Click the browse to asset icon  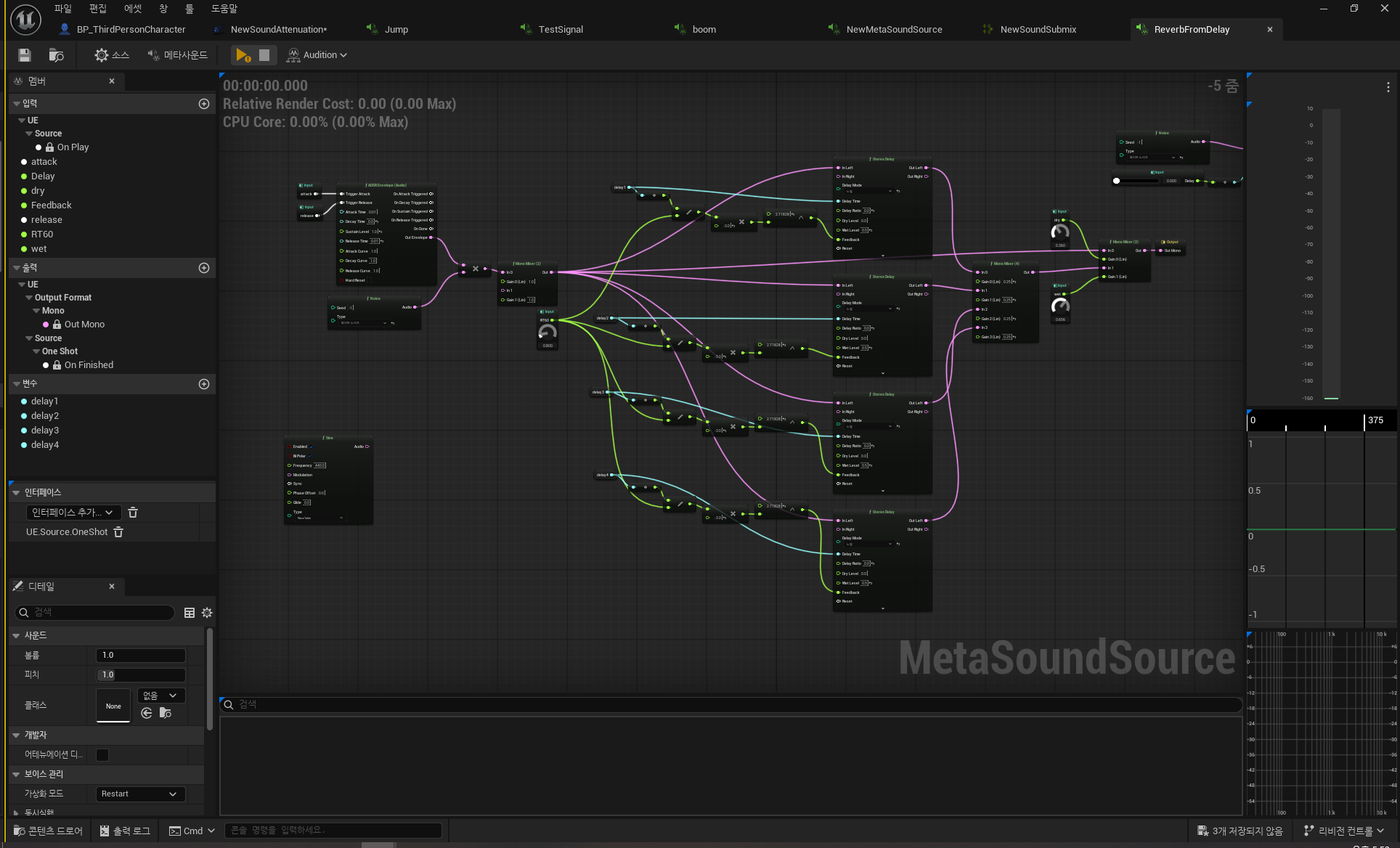(56, 55)
